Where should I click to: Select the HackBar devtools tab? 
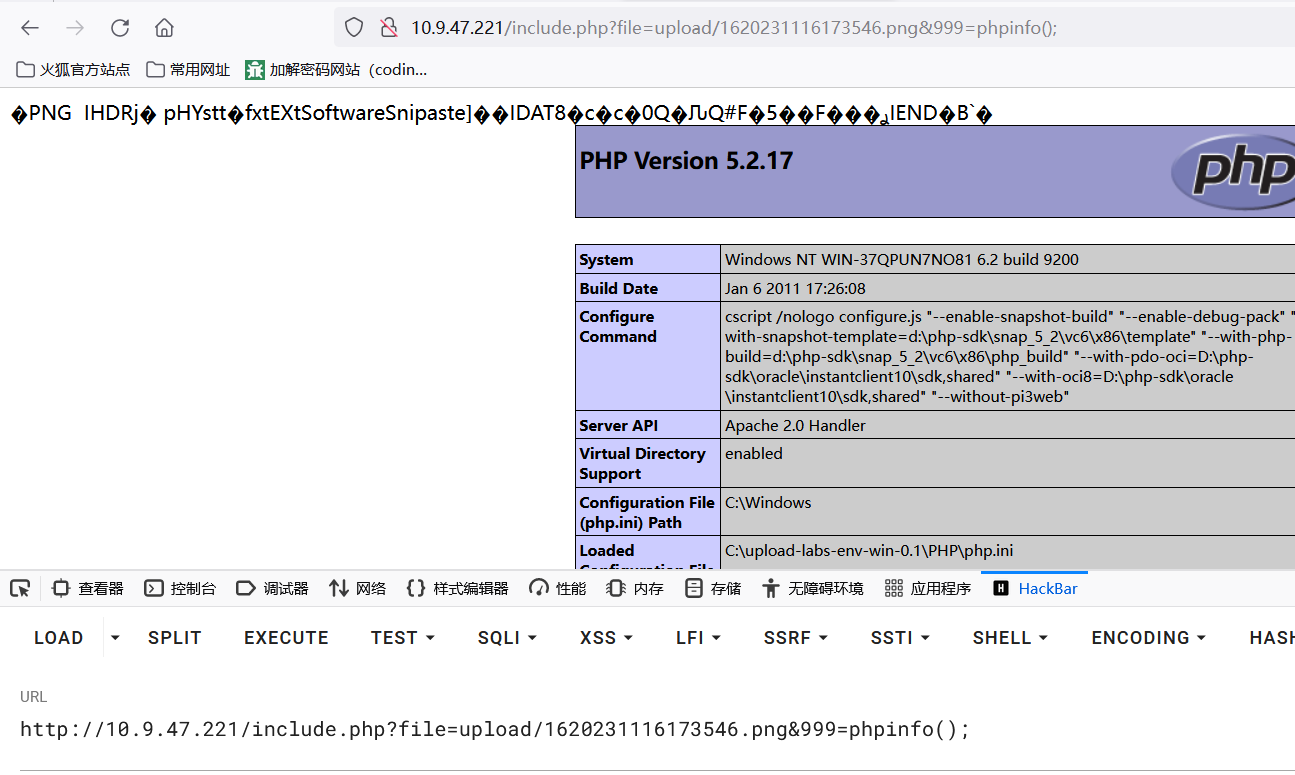point(1035,588)
